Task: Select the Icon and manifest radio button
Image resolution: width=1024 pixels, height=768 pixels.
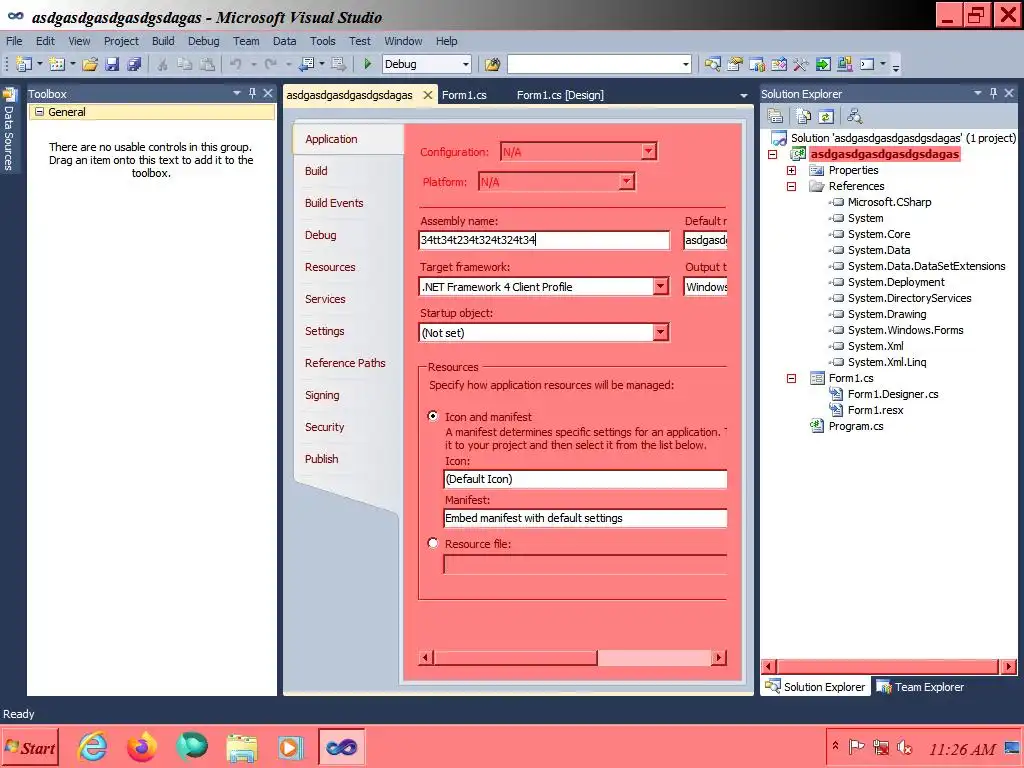Action: point(432,416)
